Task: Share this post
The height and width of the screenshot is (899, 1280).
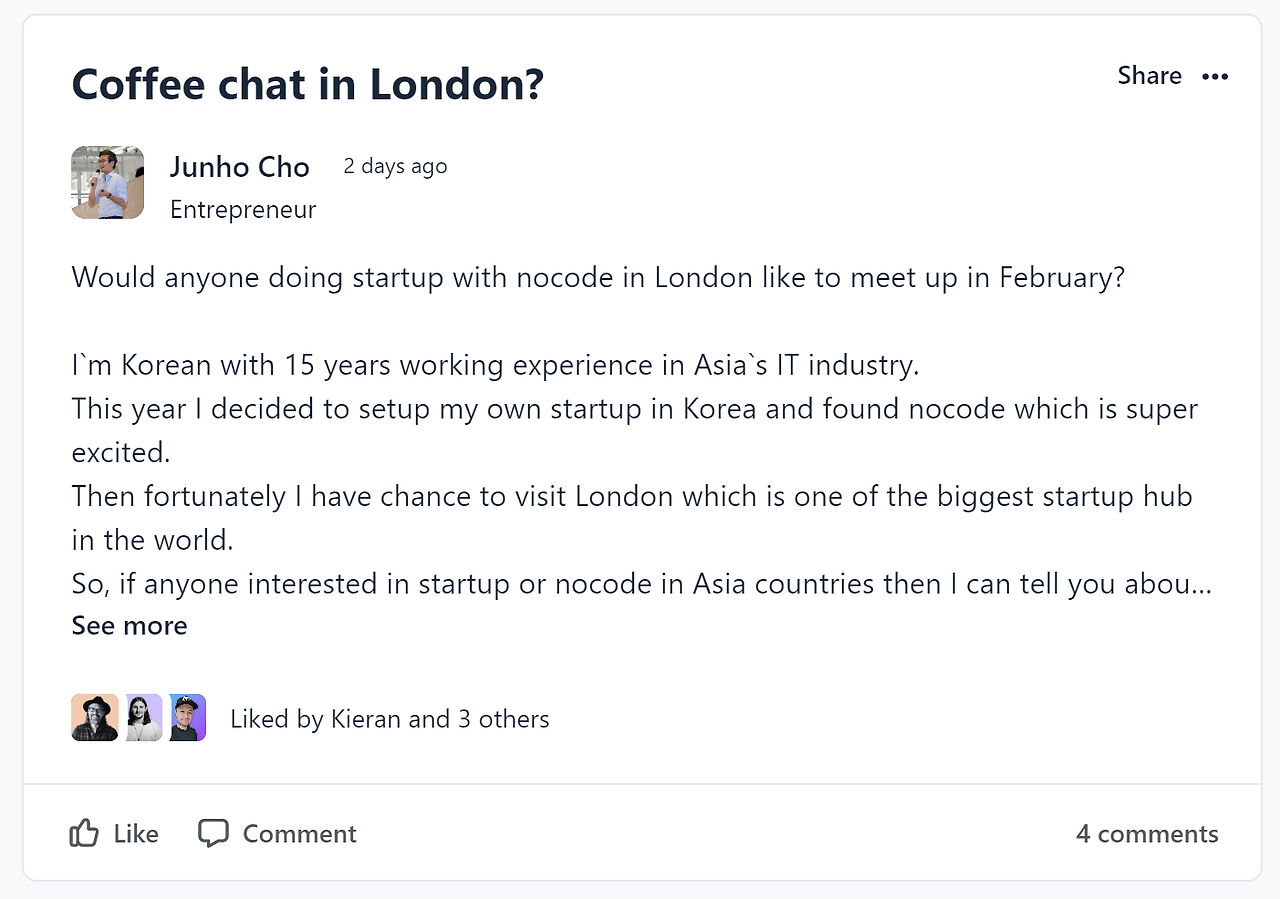Action: coord(1149,76)
